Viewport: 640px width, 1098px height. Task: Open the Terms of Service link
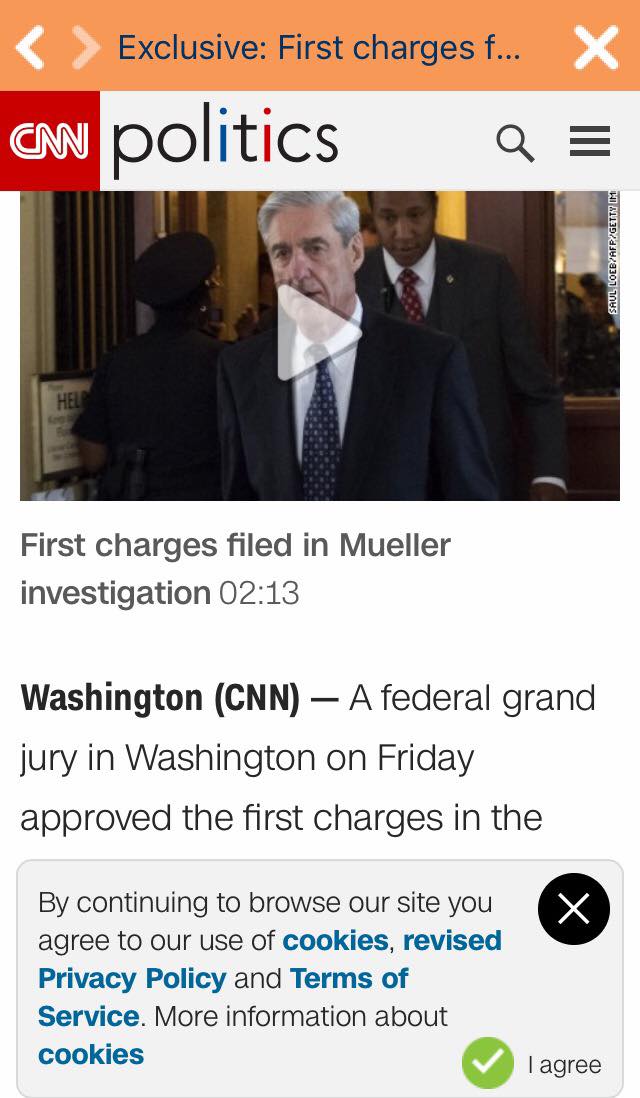point(350,978)
